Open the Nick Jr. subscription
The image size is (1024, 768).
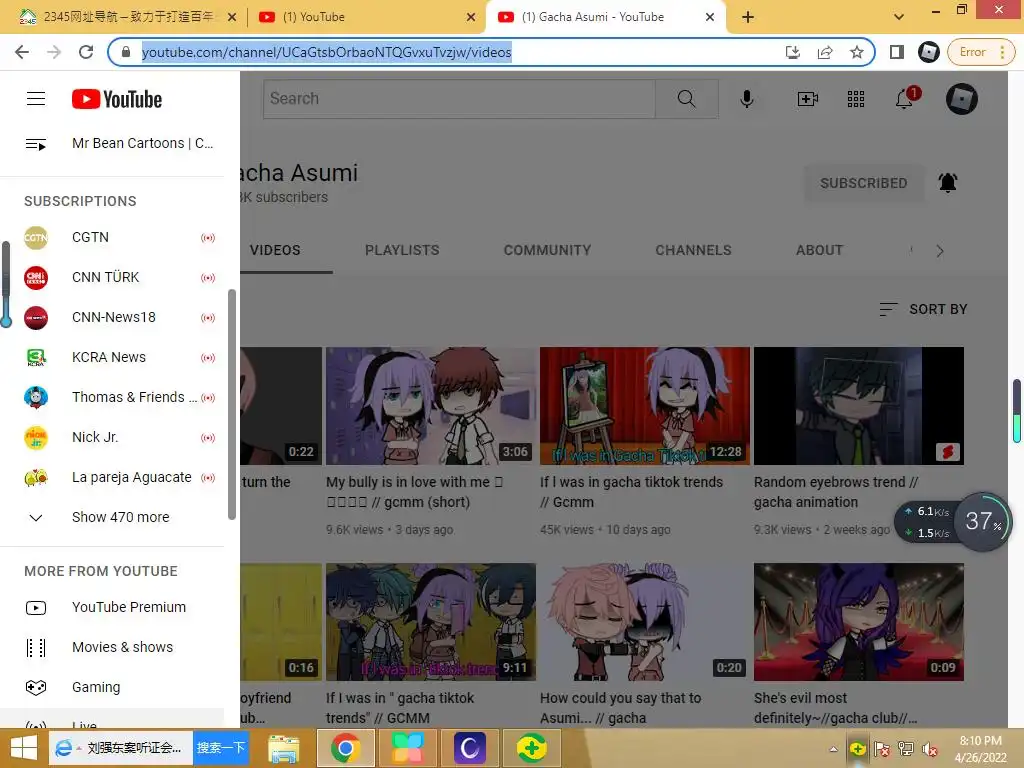pyautogui.click(x=112, y=437)
